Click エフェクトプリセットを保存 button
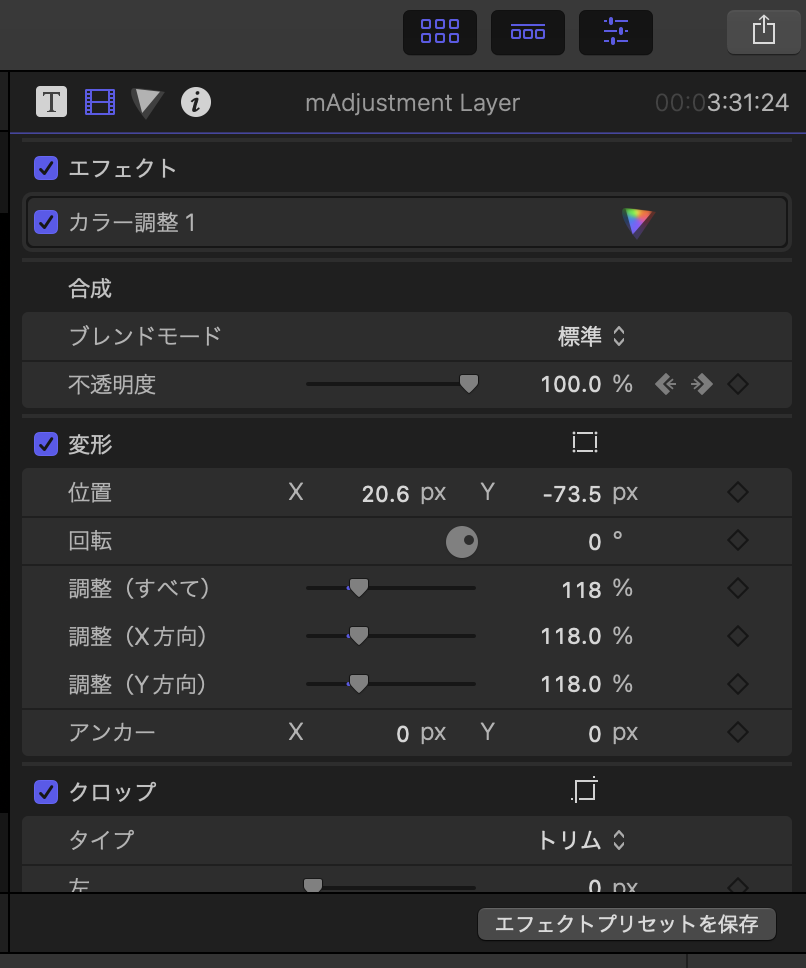This screenshot has height=968, width=806. point(627,924)
